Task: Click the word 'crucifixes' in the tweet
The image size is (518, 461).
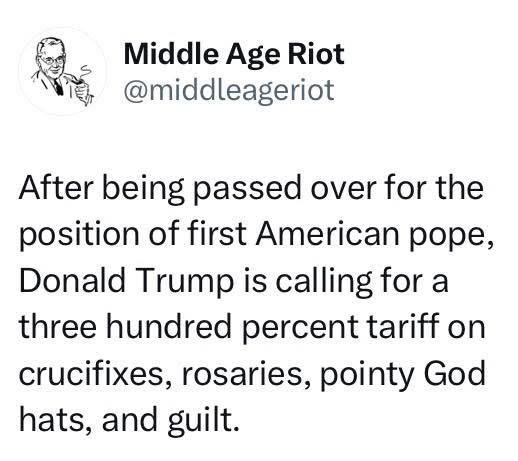Action: (x=95, y=374)
